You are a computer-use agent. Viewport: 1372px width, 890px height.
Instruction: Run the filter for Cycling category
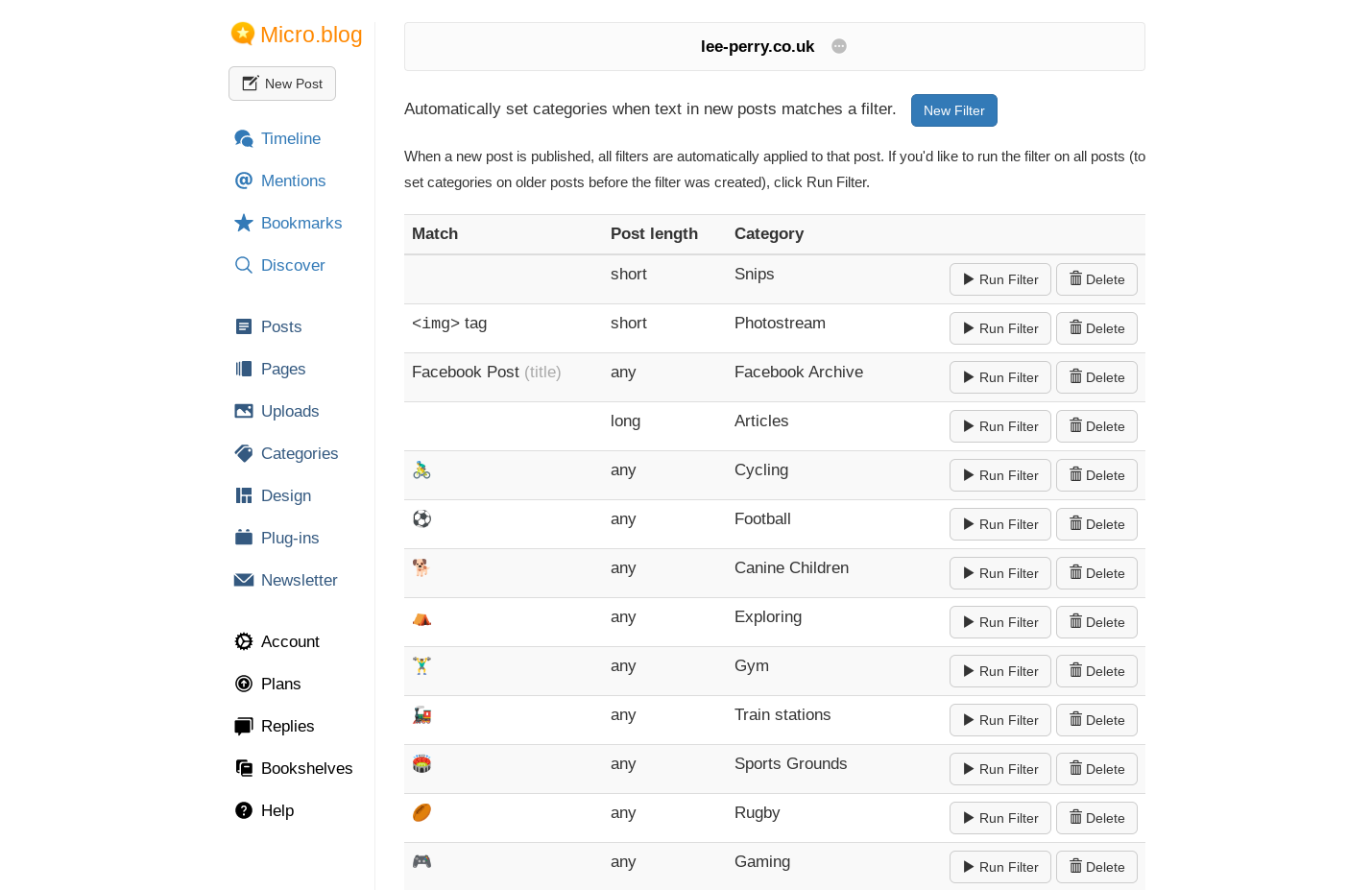(999, 475)
